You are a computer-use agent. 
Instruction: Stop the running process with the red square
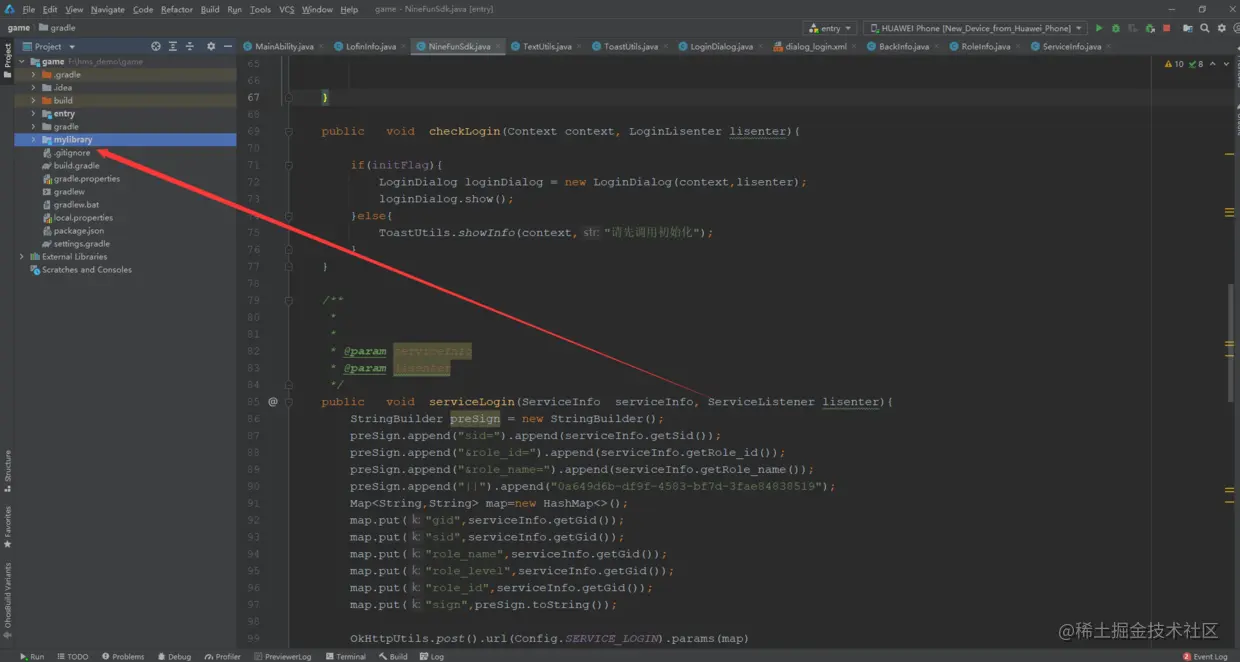1166,28
